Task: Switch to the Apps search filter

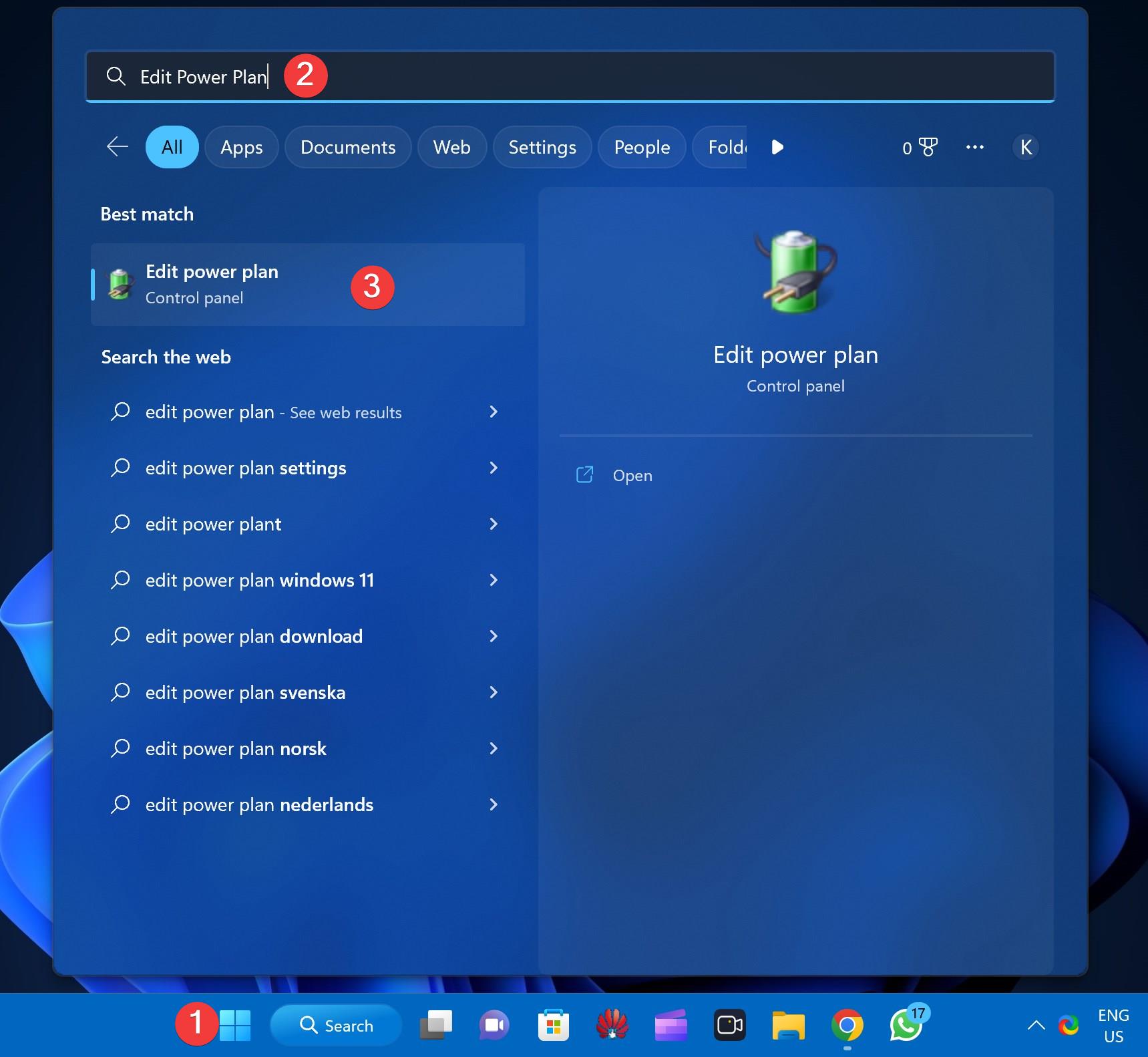Action: 241,147
